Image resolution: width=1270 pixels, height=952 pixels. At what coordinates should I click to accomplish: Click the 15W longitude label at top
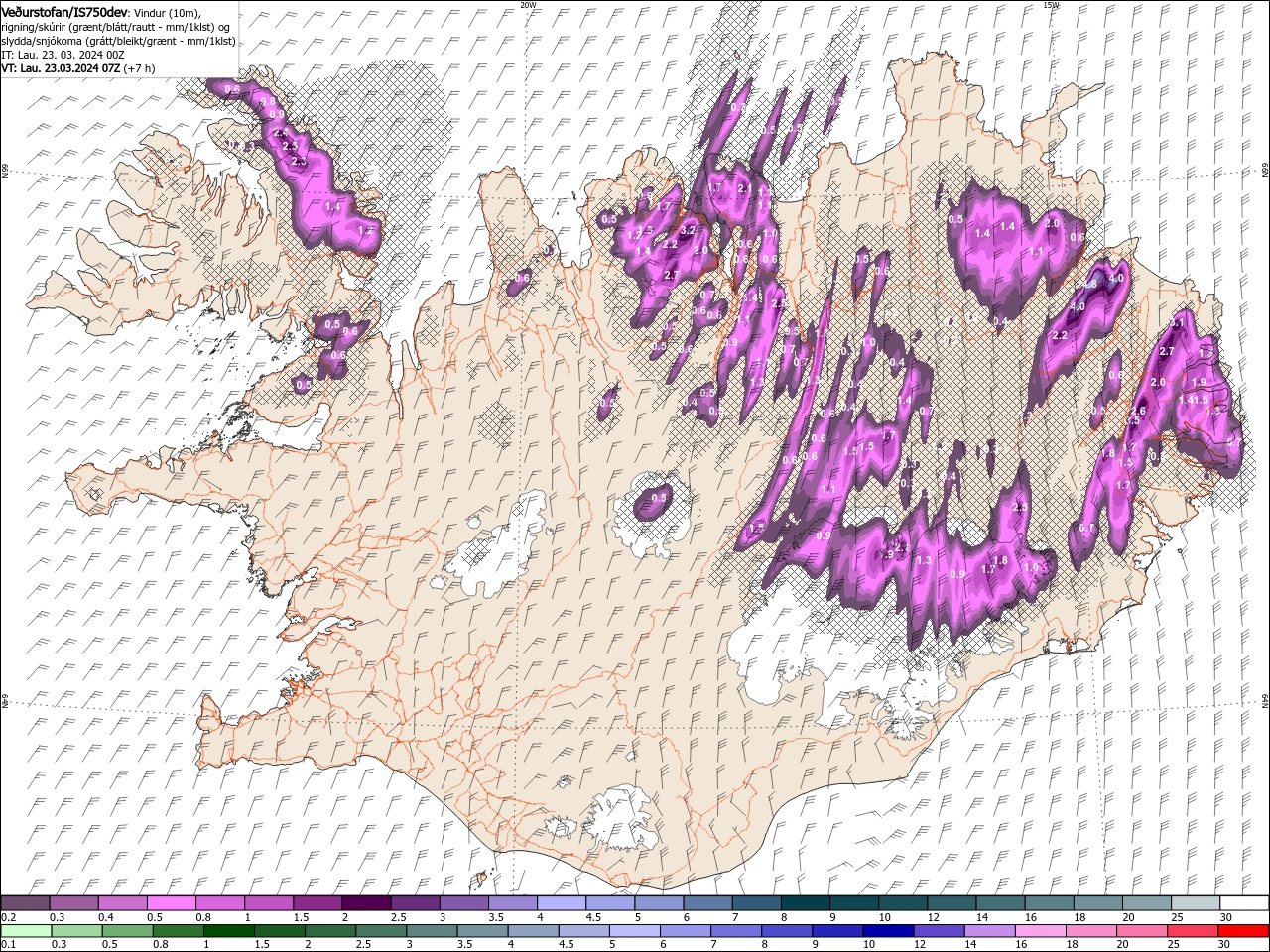coord(1051,5)
